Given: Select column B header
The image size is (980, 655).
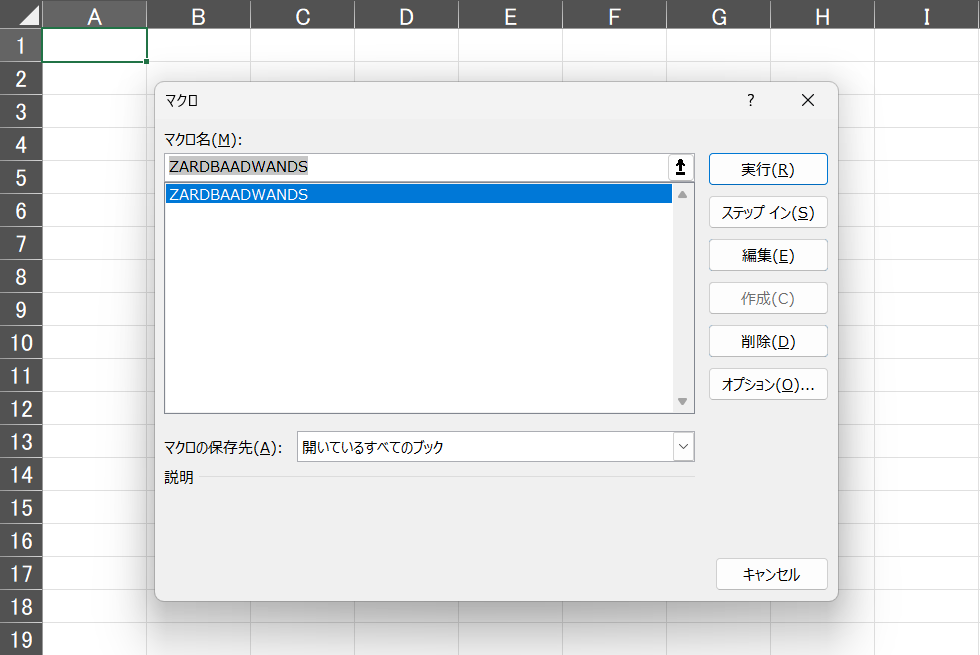Looking at the screenshot, I should (x=199, y=14).
